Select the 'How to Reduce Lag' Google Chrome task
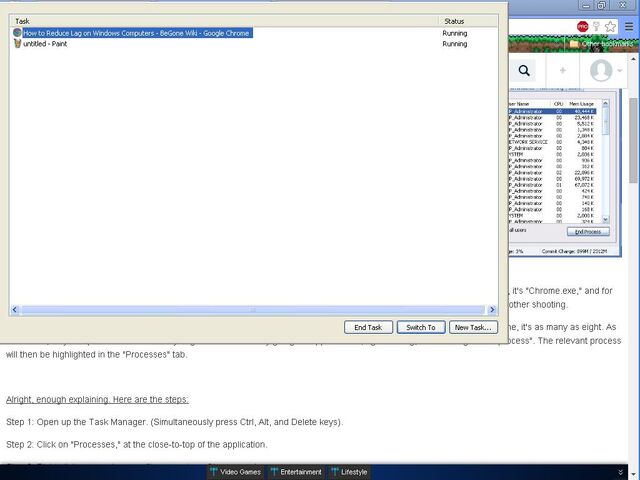The image size is (640, 480). click(136, 33)
